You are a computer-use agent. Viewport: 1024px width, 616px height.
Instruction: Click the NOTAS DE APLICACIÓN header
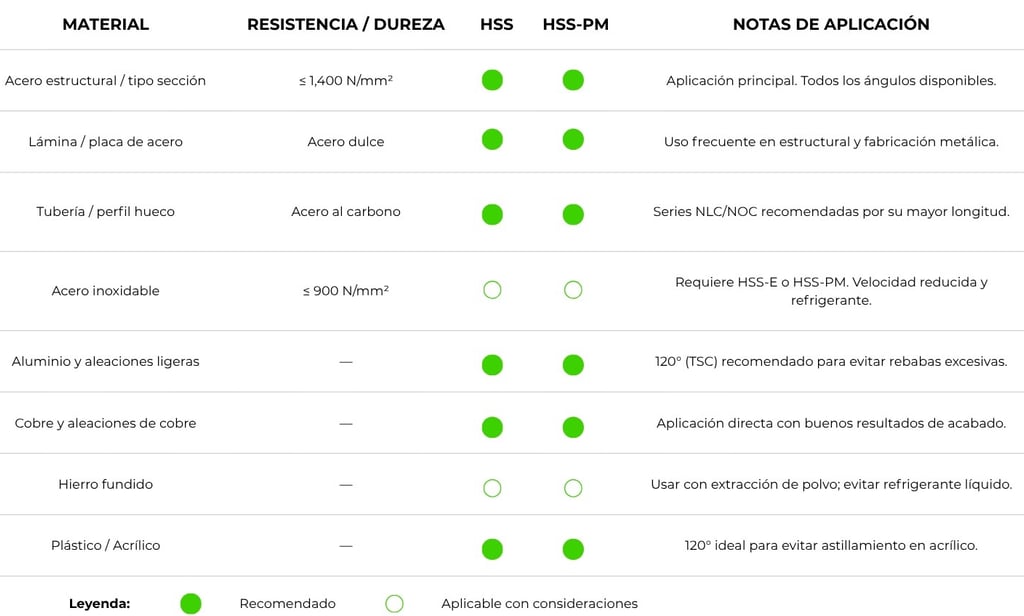pos(831,24)
